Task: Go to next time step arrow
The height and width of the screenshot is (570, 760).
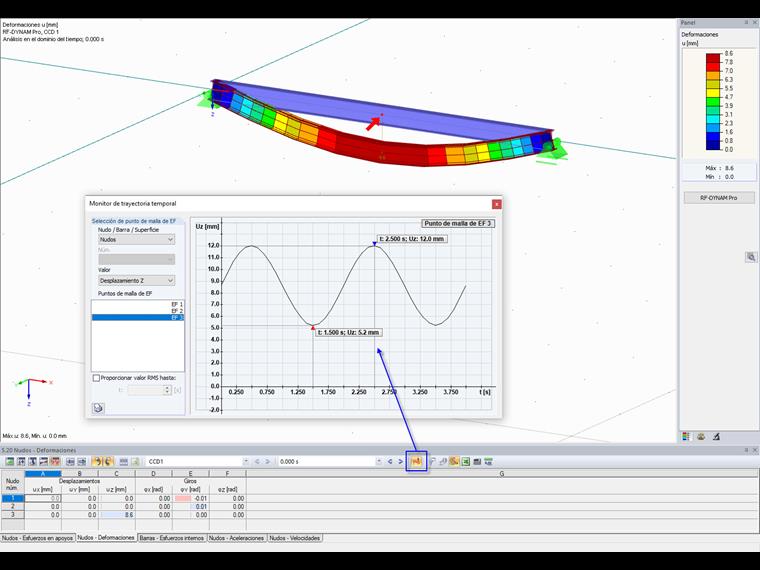Action: click(x=401, y=461)
